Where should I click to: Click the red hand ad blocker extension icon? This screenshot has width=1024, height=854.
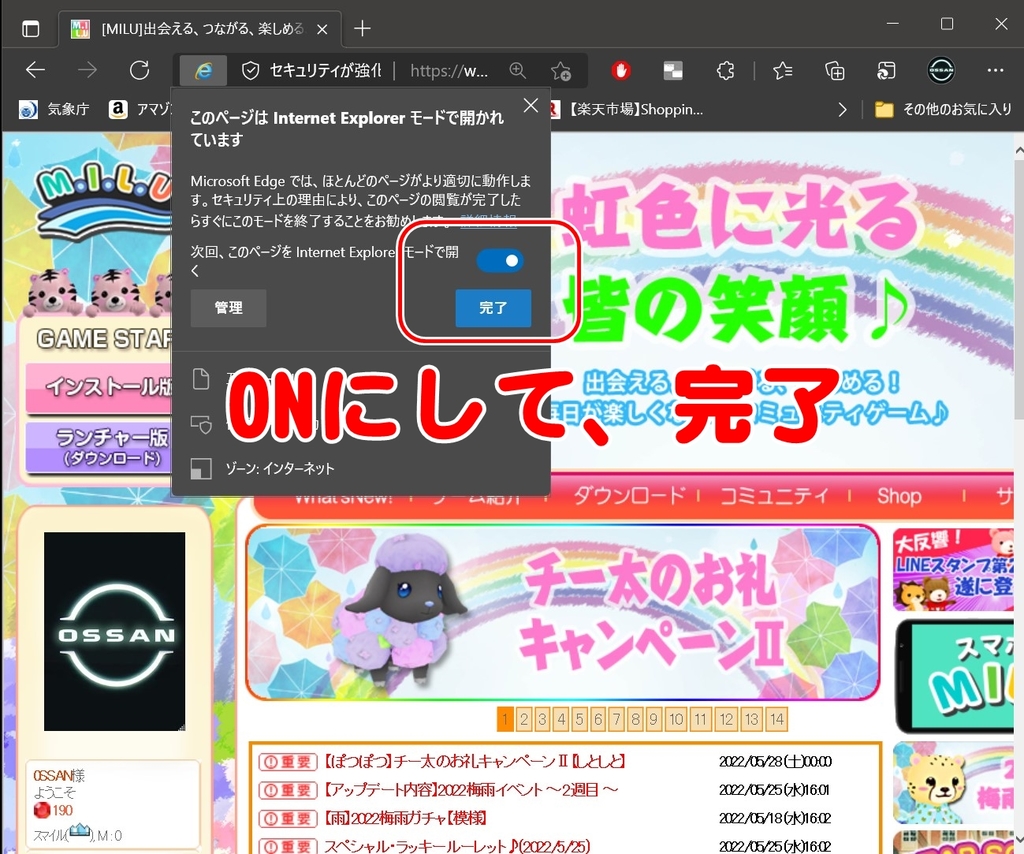tap(622, 70)
